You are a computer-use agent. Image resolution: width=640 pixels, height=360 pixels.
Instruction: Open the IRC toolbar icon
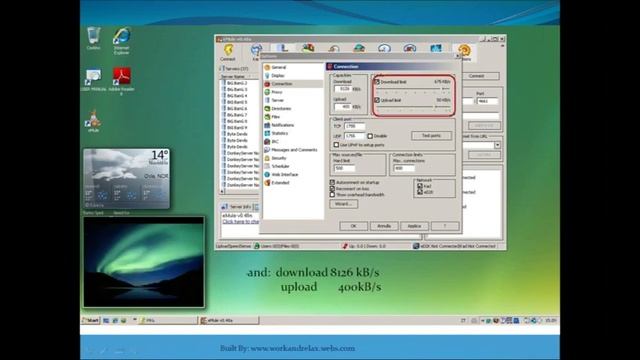click(x=410, y=48)
